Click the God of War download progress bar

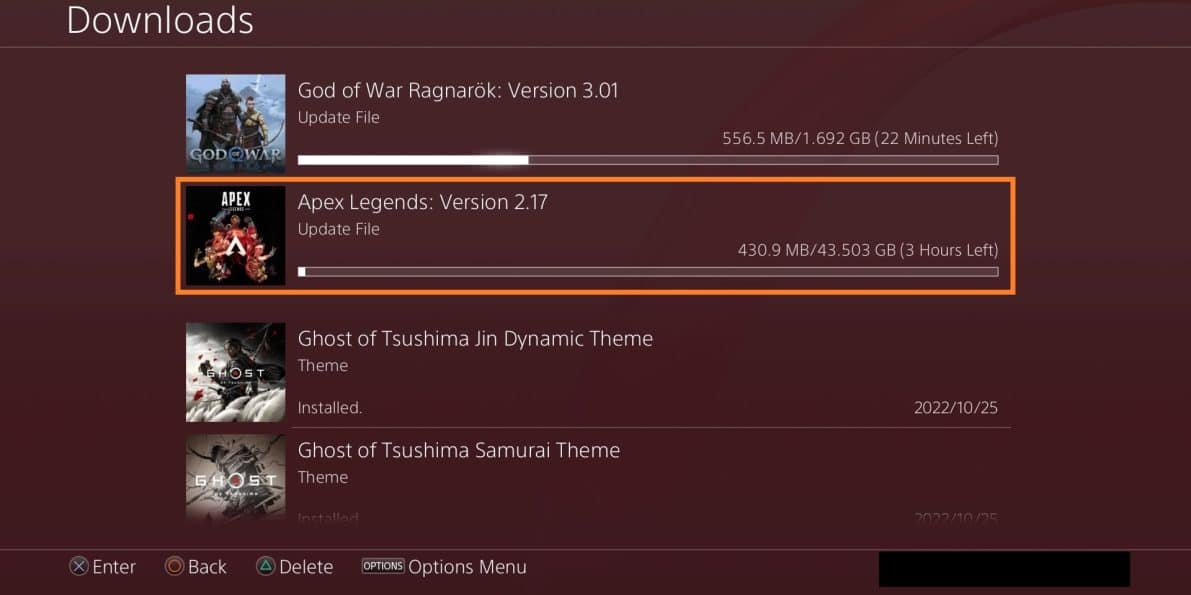648,160
